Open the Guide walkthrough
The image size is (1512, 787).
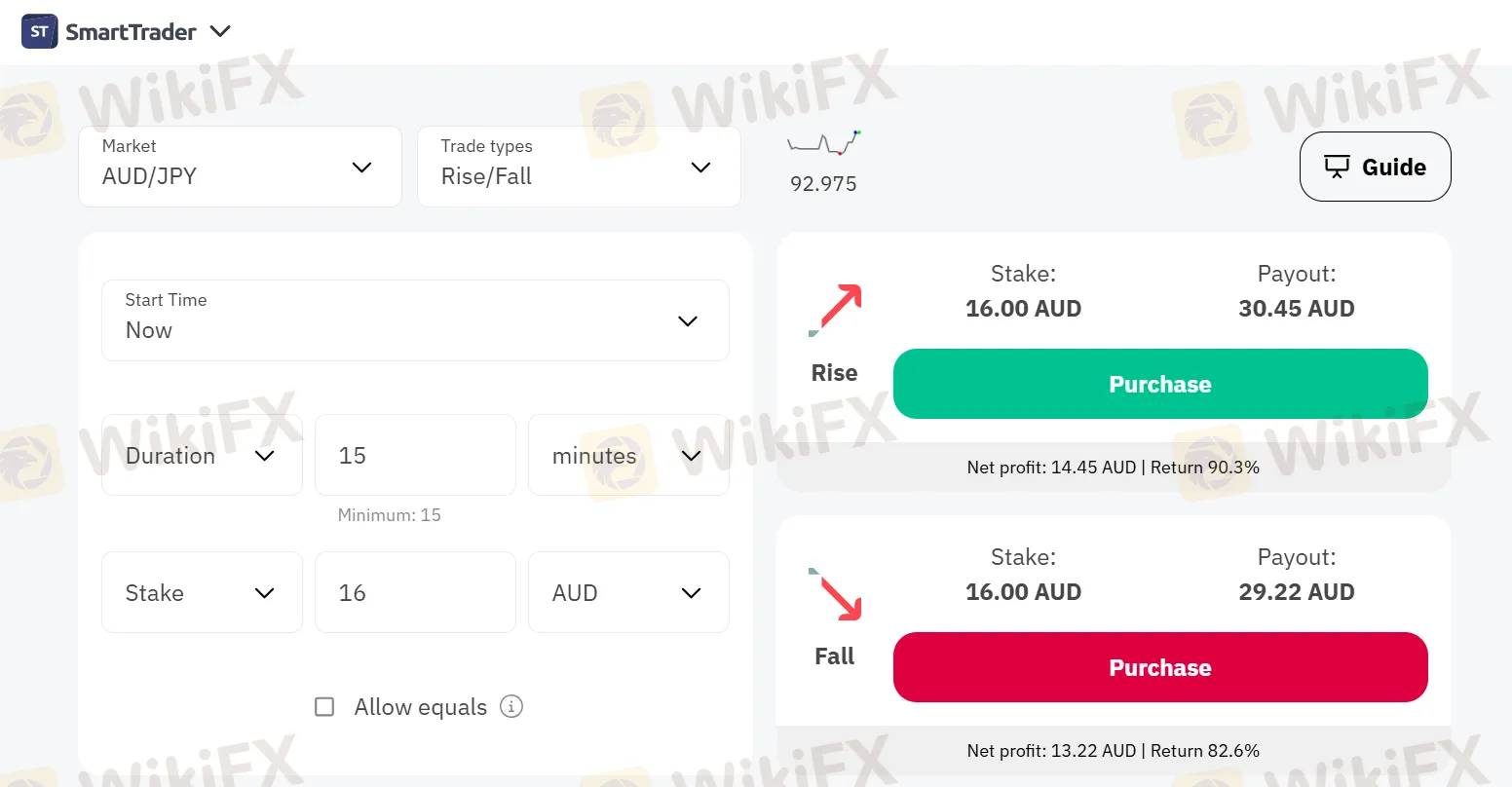[x=1375, y=167]
